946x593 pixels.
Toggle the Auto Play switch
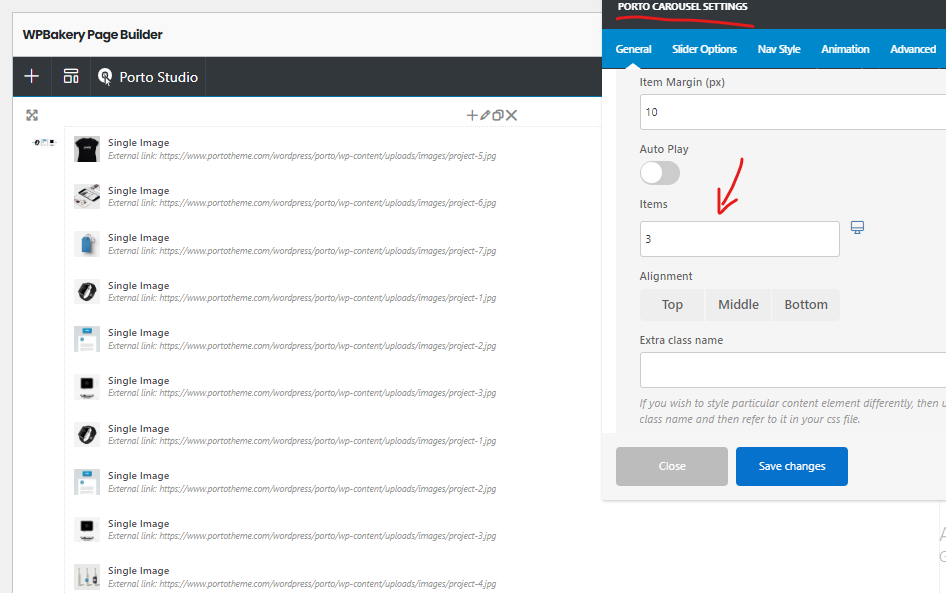(660, 173)
